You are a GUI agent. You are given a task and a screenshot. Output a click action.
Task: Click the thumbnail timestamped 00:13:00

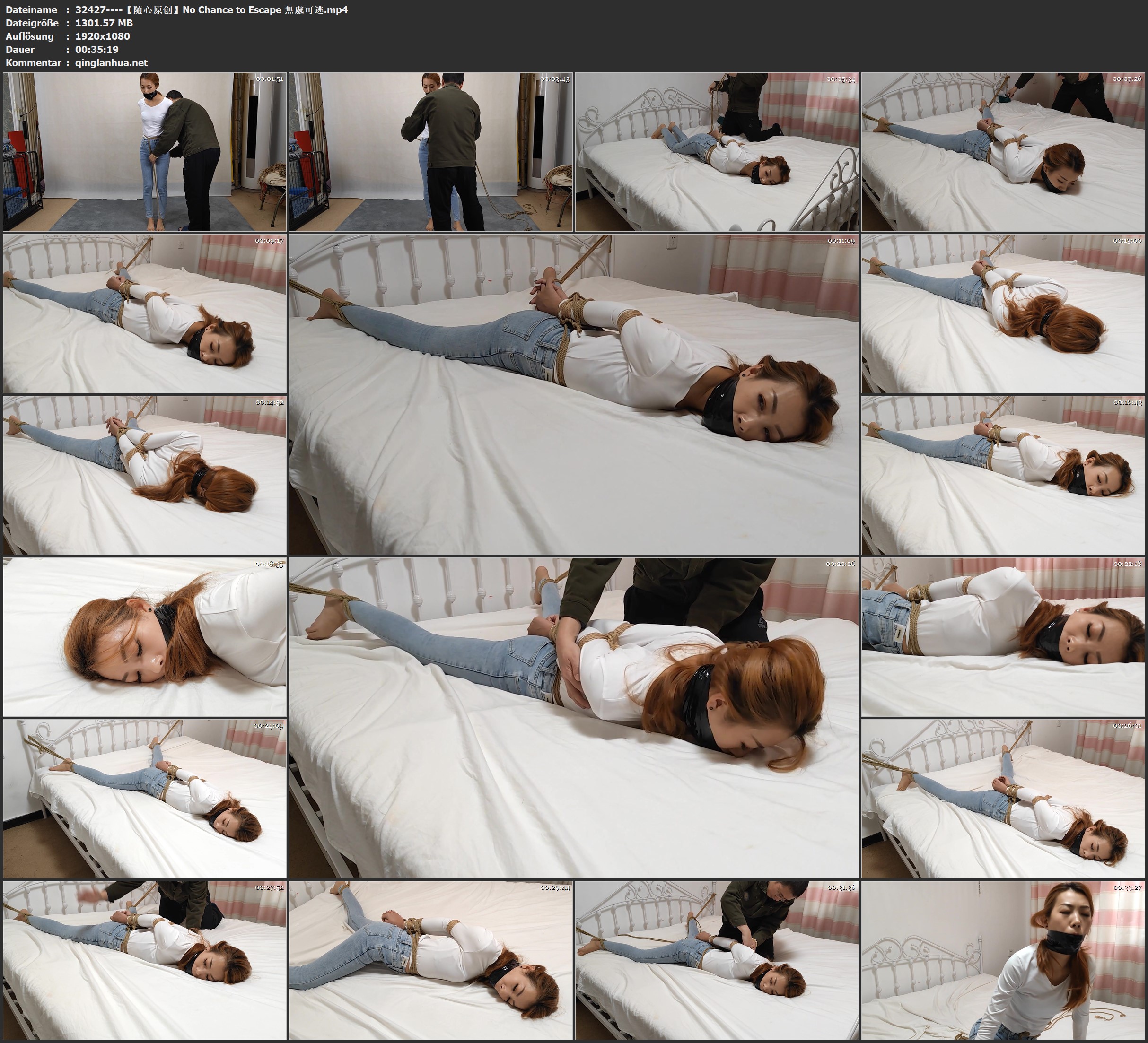coord(1003,313)
